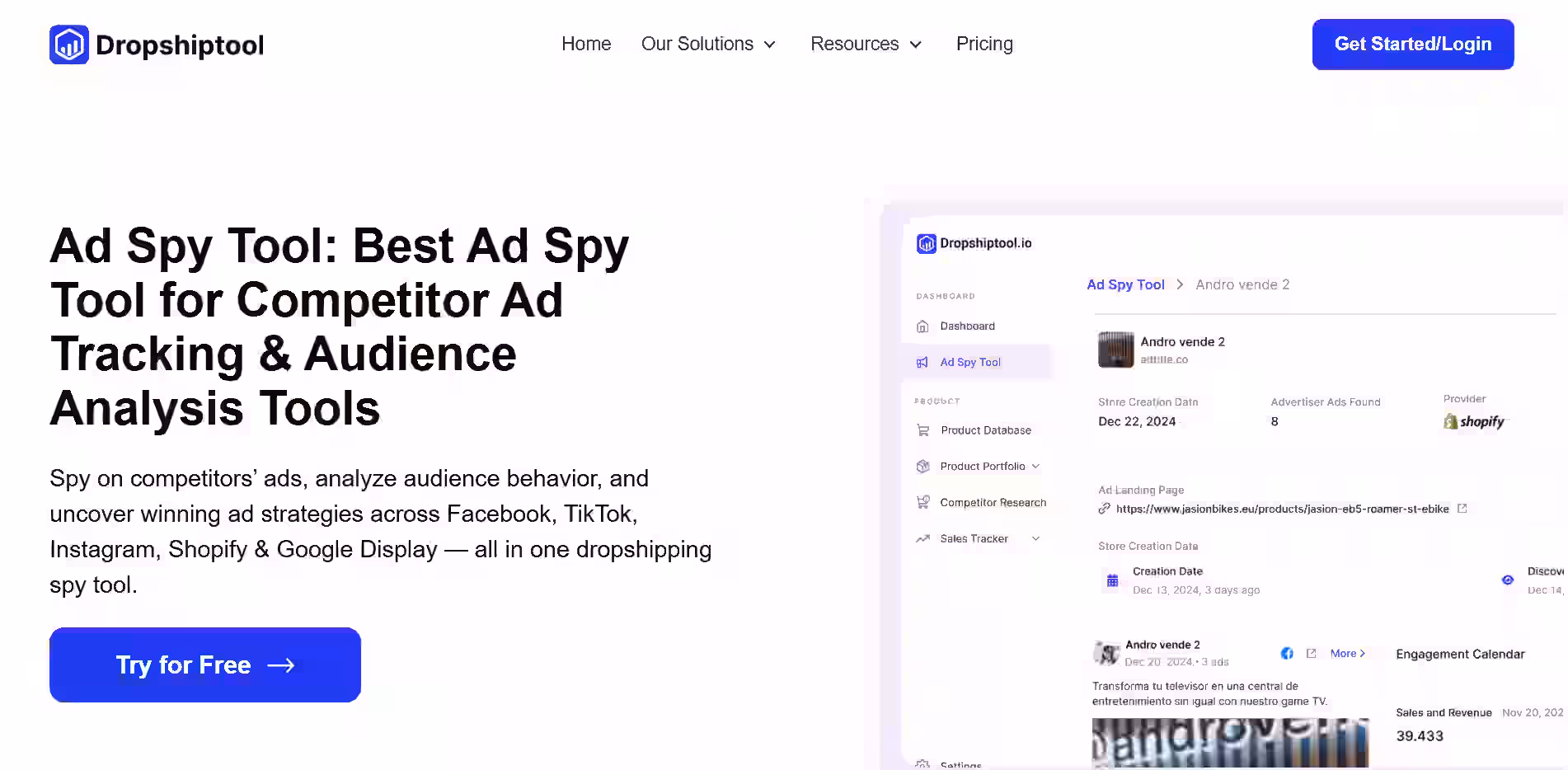Go to the Pricing page
Viewport: 1568px width, 770px height.
pyautogui.click(x=984, y=44)
